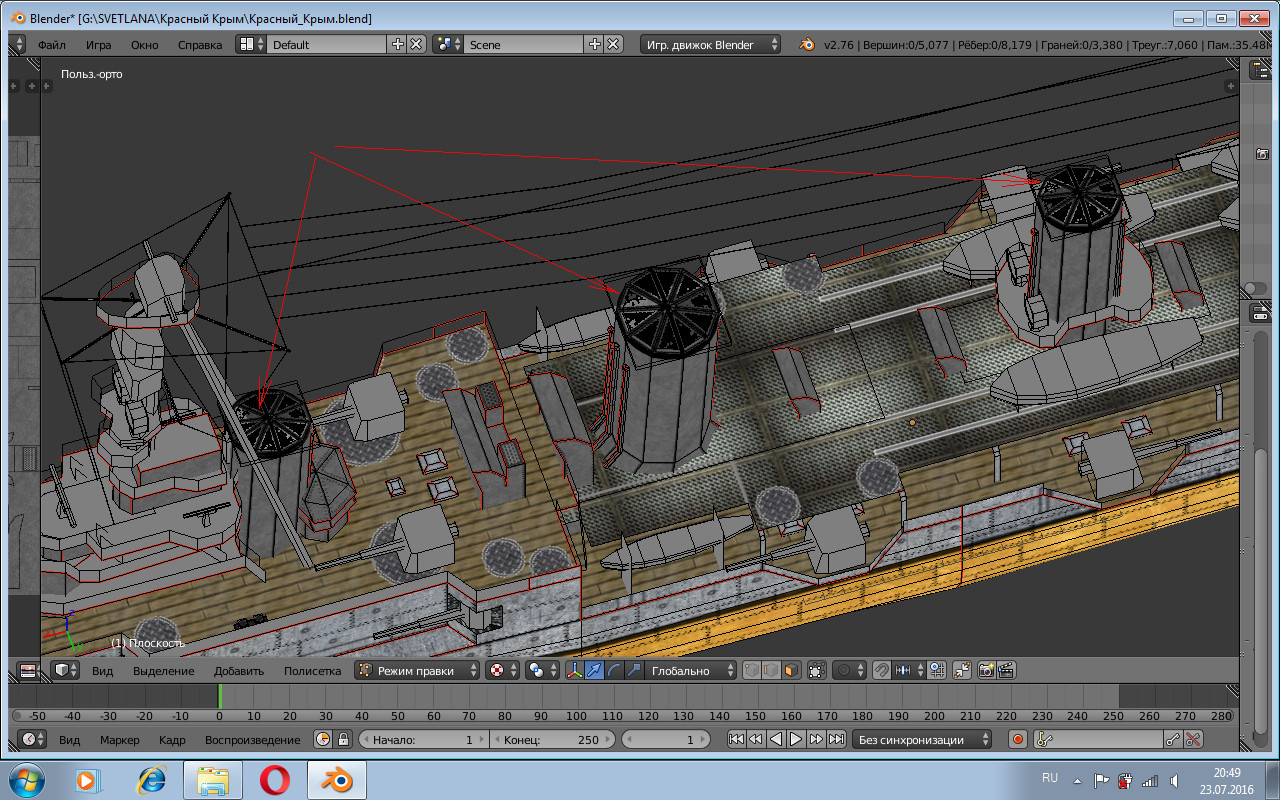
Task: Expand the Без синхронизации sync dropdown
Action: tap(922, 740)
